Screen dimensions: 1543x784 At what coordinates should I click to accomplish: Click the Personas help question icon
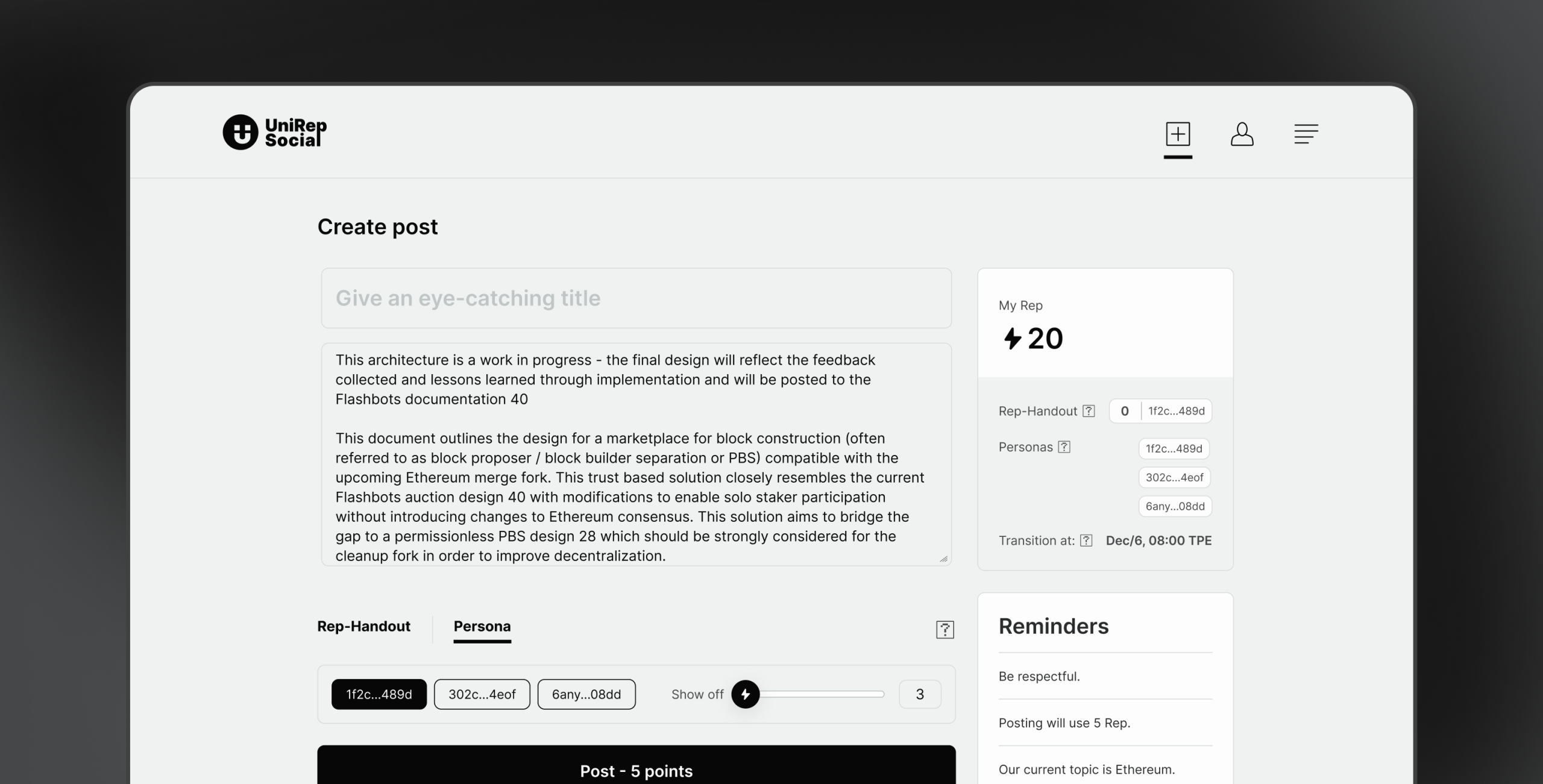tap(1064, 447)
